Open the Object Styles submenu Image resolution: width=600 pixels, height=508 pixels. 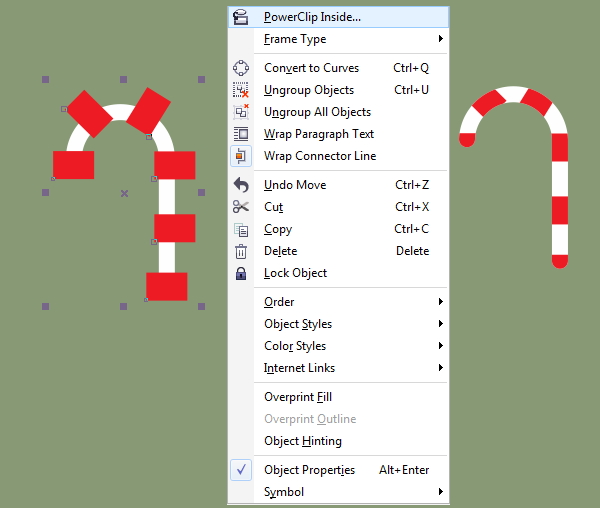click(338, 324)
